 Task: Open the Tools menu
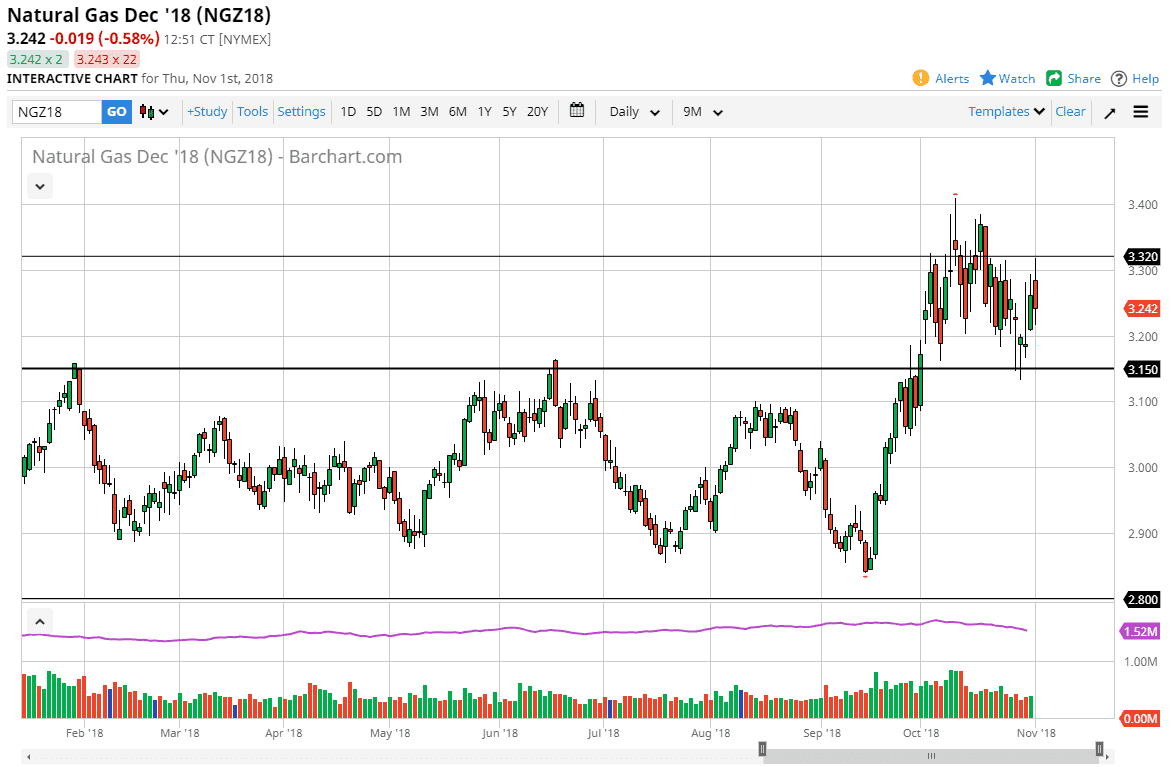252,111
